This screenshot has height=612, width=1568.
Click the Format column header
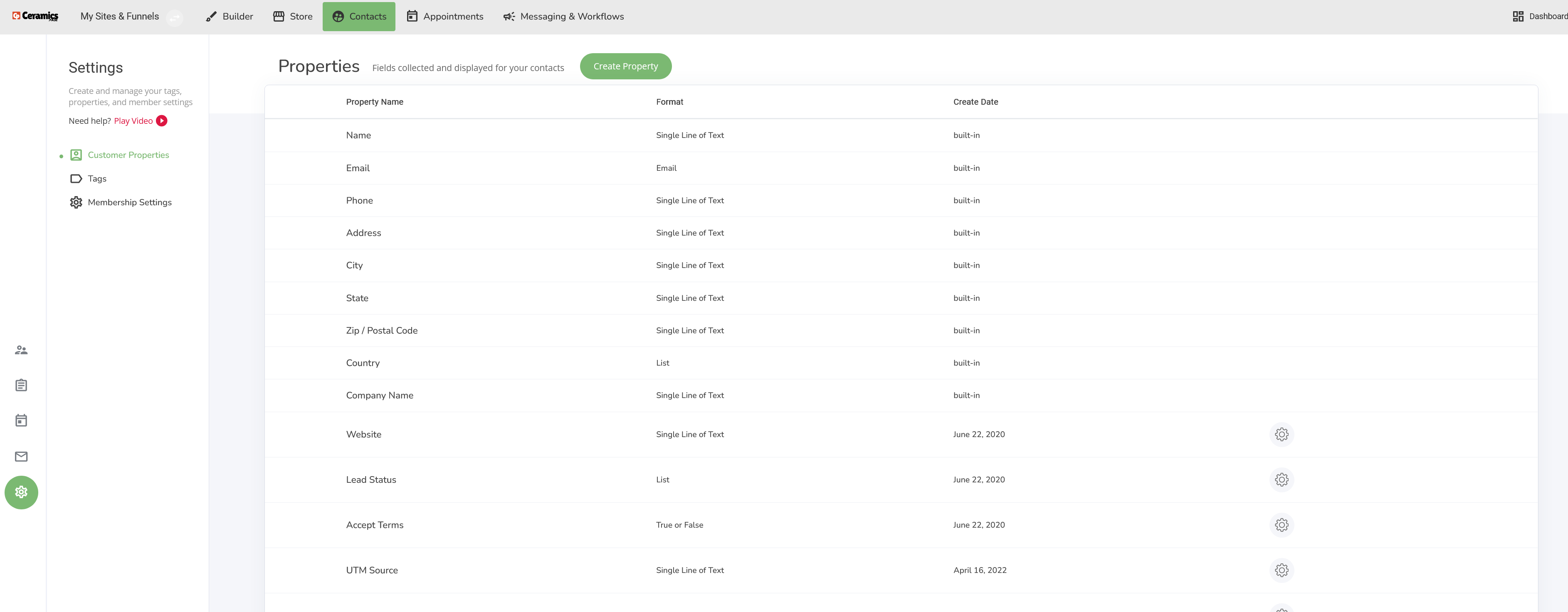[x=669, y=102]
